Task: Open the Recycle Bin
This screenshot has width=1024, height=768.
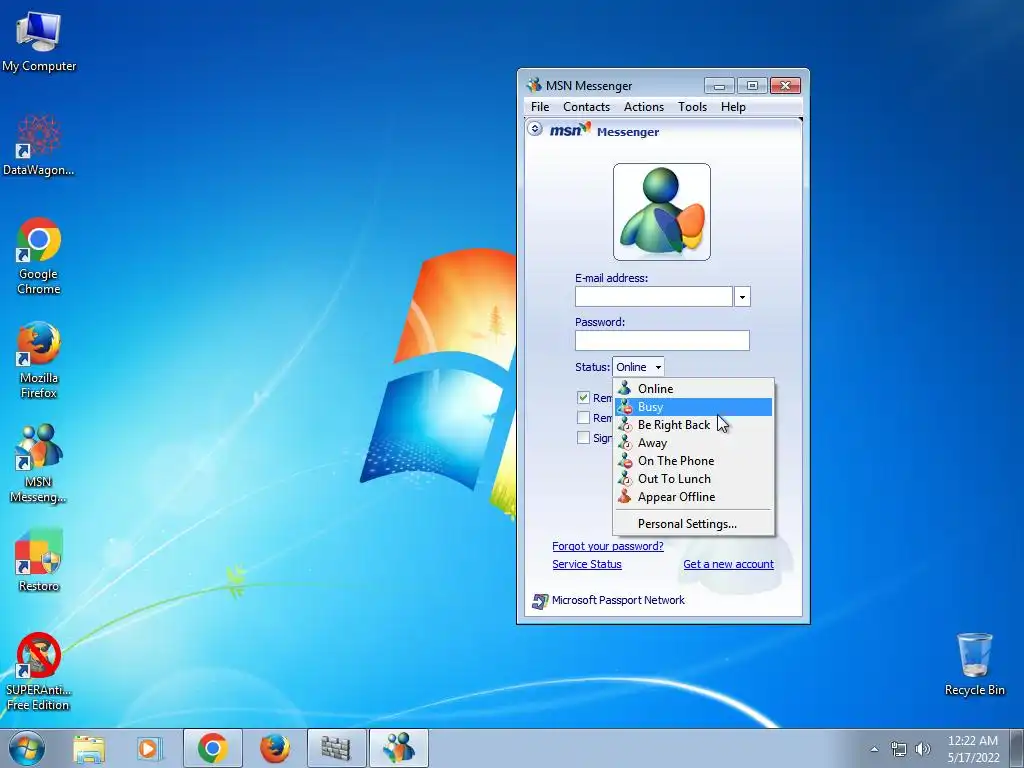Action: coord(974,664)
